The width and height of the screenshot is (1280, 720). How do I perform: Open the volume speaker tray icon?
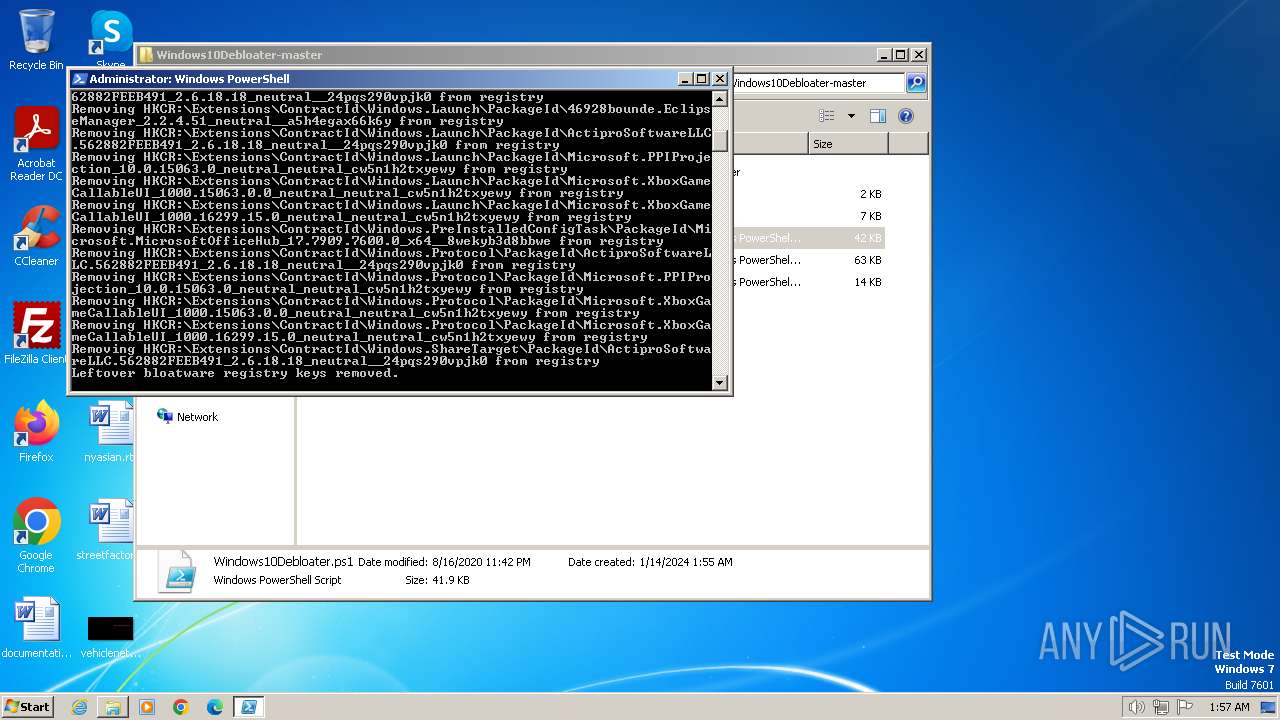click(x=1136, y=707)
